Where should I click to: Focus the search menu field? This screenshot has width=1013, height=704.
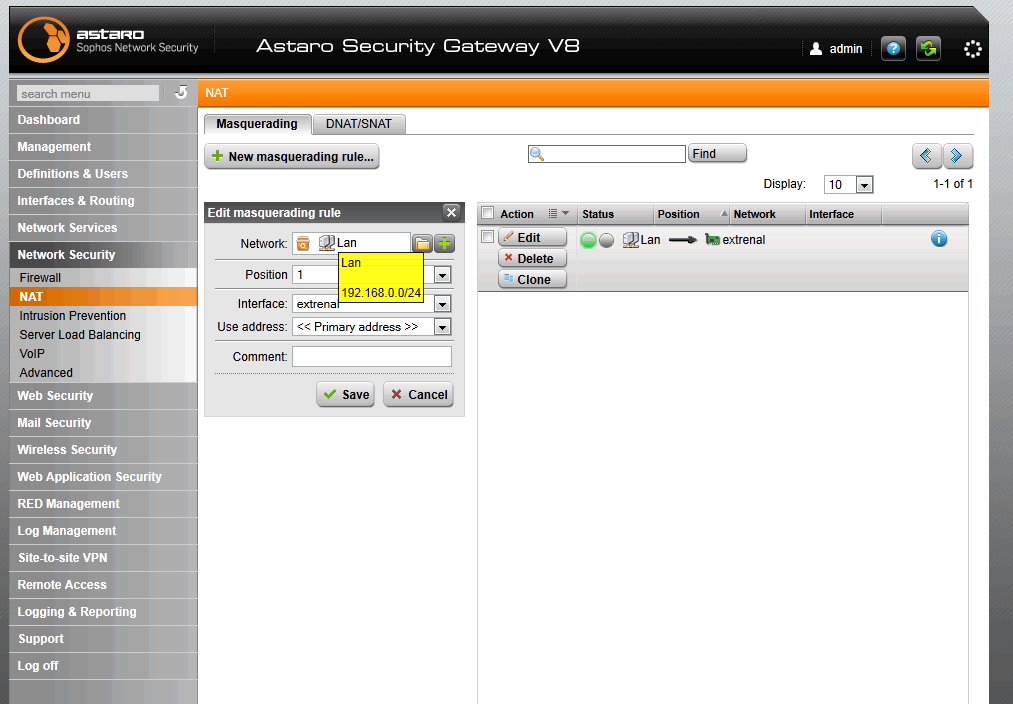88,94
